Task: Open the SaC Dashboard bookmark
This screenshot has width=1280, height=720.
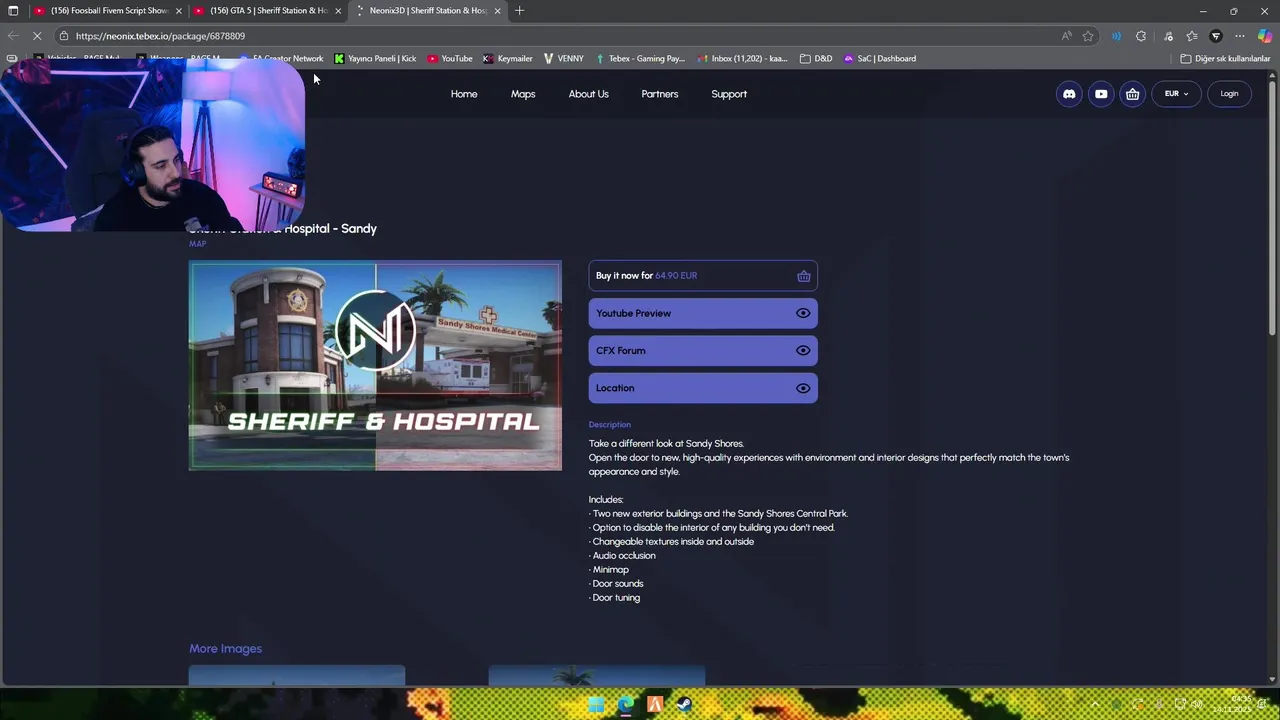Action: [880, 58]
